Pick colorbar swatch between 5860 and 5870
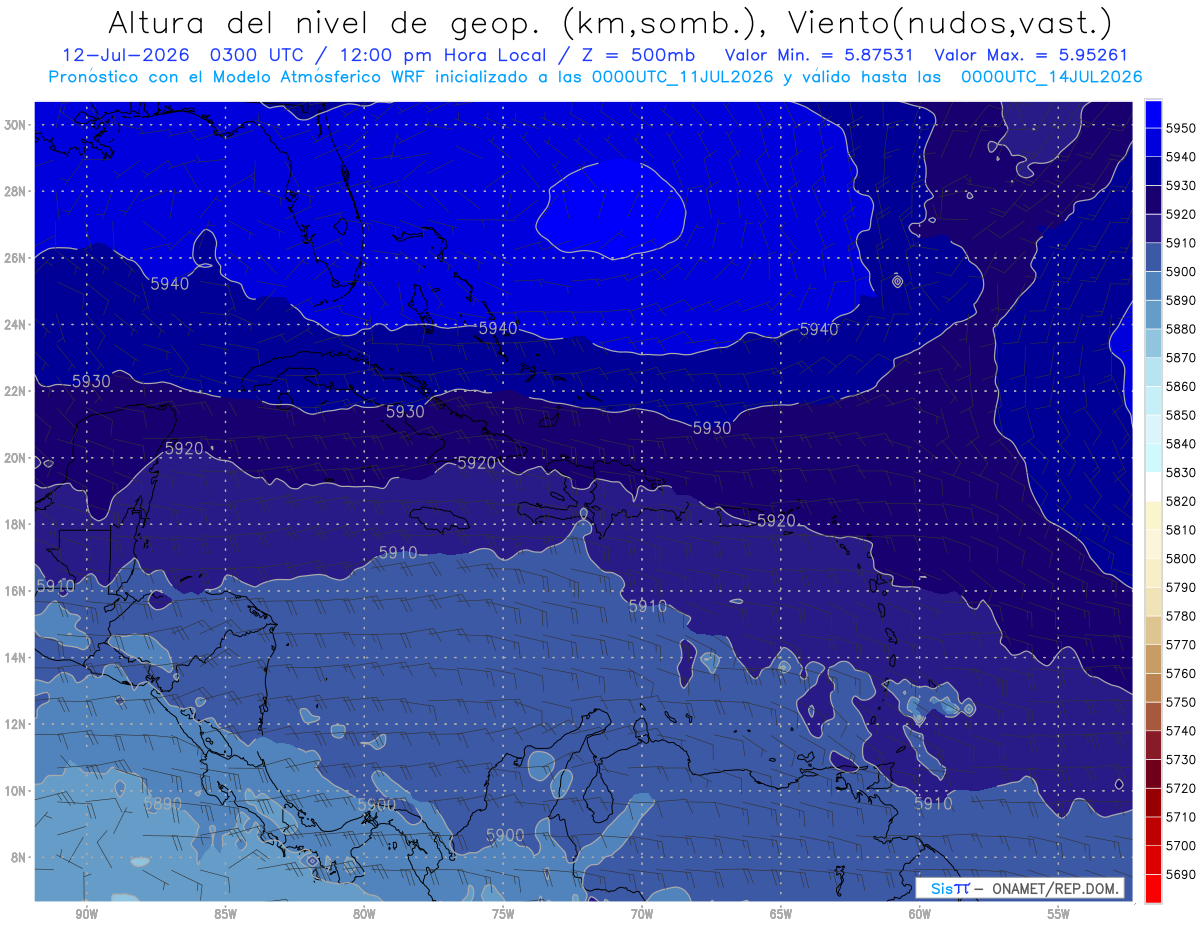 click(x=1153, y=371)
